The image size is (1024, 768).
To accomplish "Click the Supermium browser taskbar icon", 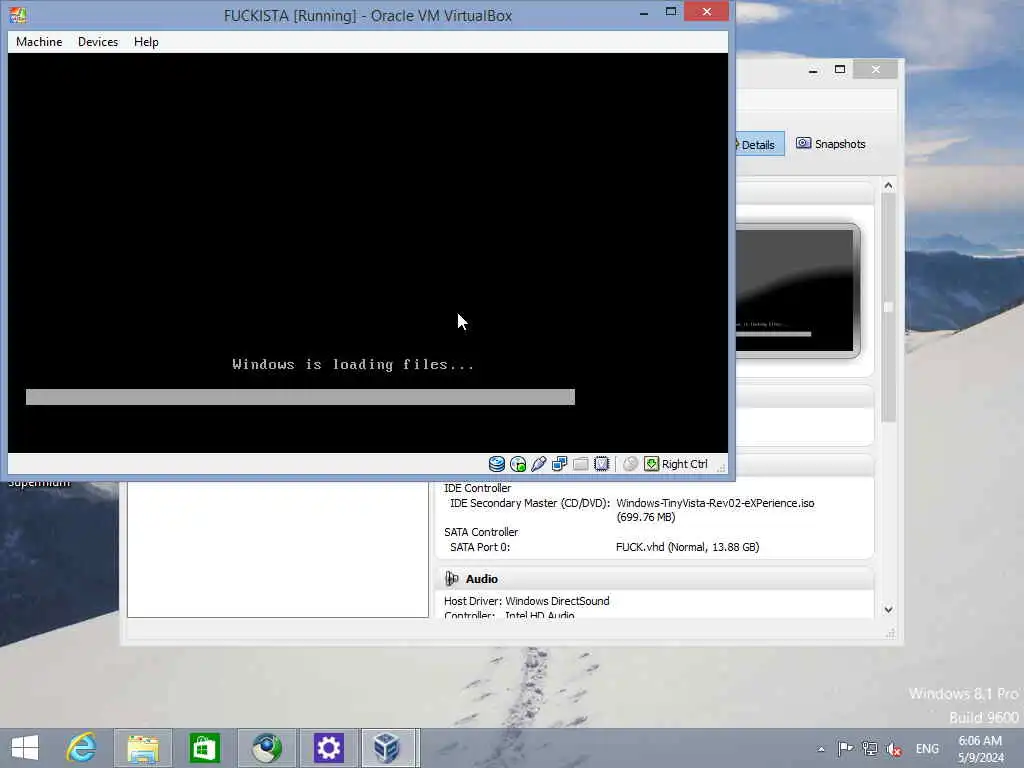I will (x=267, y=748).
